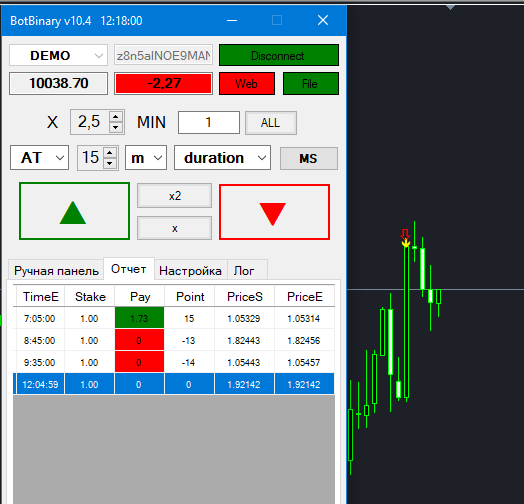The height and width of the screenshot is (504, 524).
Task: Switch to the Отчет tab
Action: pyautogui.click(x=129, y=269)
